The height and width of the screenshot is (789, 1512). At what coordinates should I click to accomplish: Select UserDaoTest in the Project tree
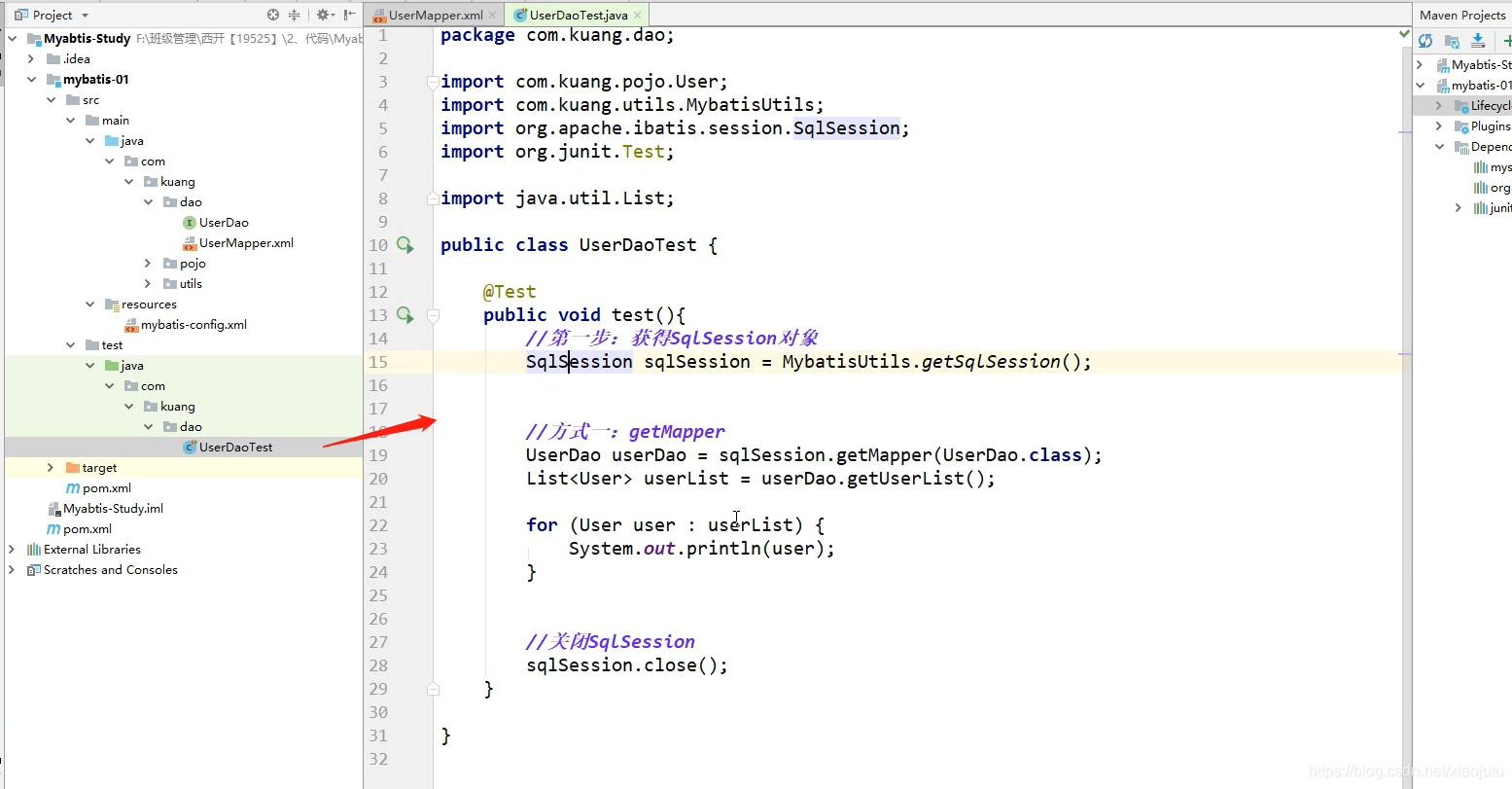pos(229,448)
